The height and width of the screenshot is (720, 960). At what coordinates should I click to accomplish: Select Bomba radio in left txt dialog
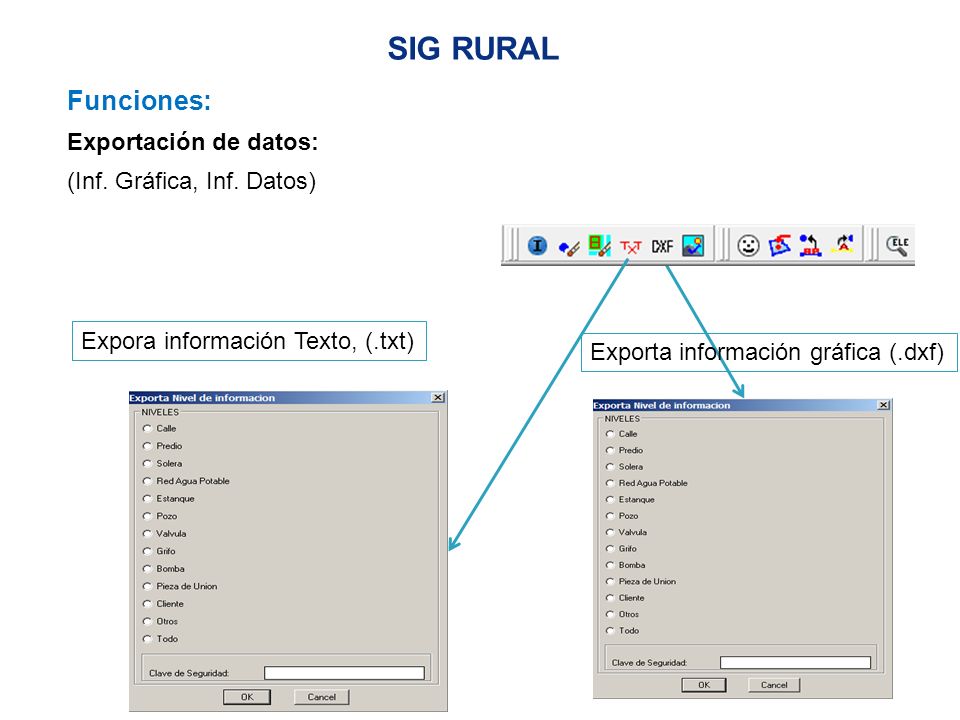point(147,569)
